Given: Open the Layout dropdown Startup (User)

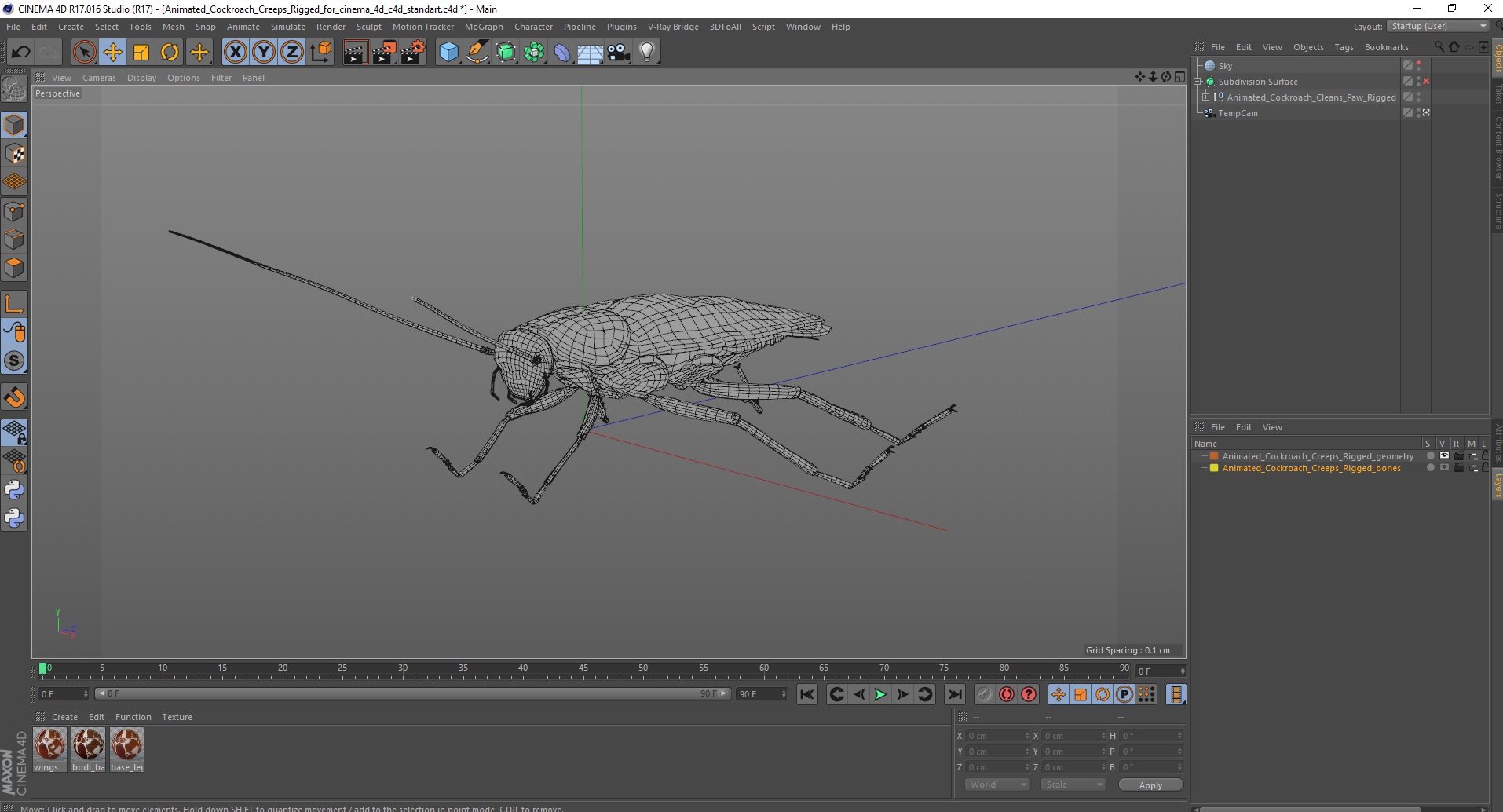Looking at the screenshot, I should pyautogui.click(x=1438, y=26).
